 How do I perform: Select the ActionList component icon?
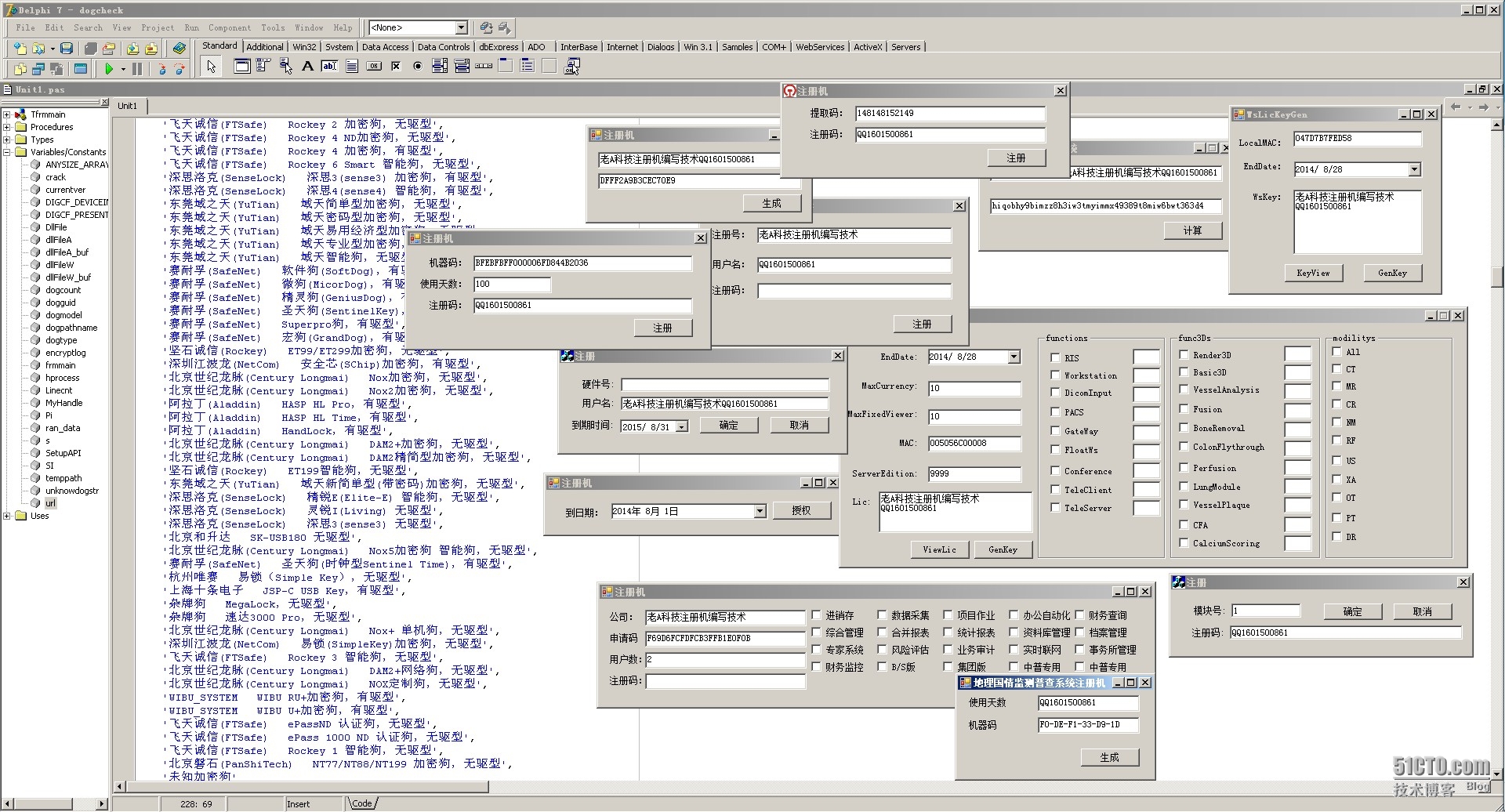click(572, 67)
